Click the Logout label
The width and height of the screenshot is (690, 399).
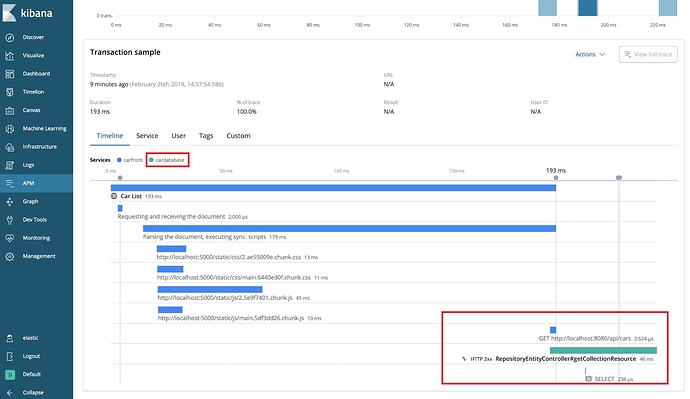coord(31,356)
